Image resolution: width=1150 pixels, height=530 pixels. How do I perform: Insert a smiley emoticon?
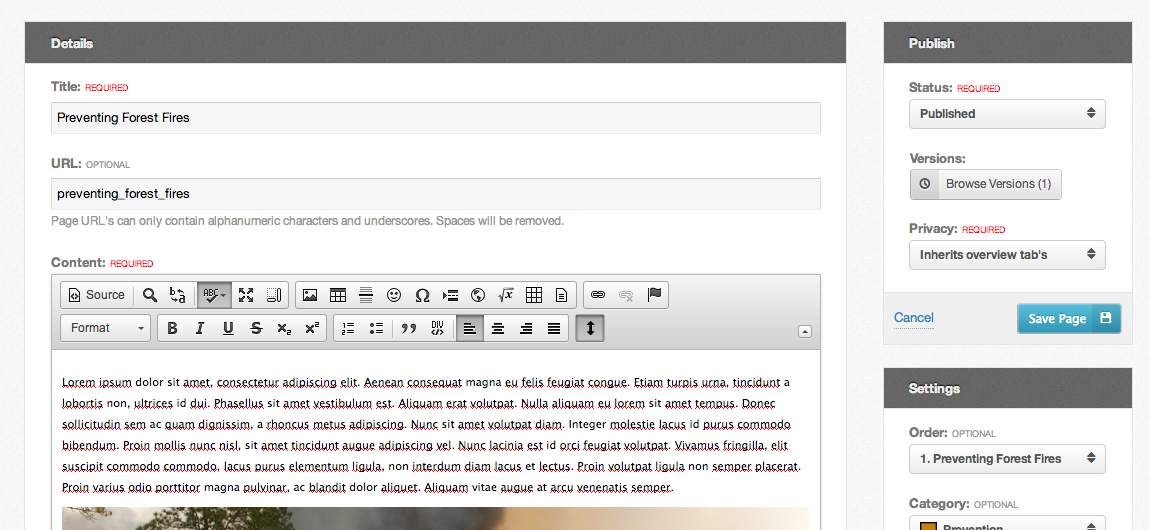click(x=394, y=295)
